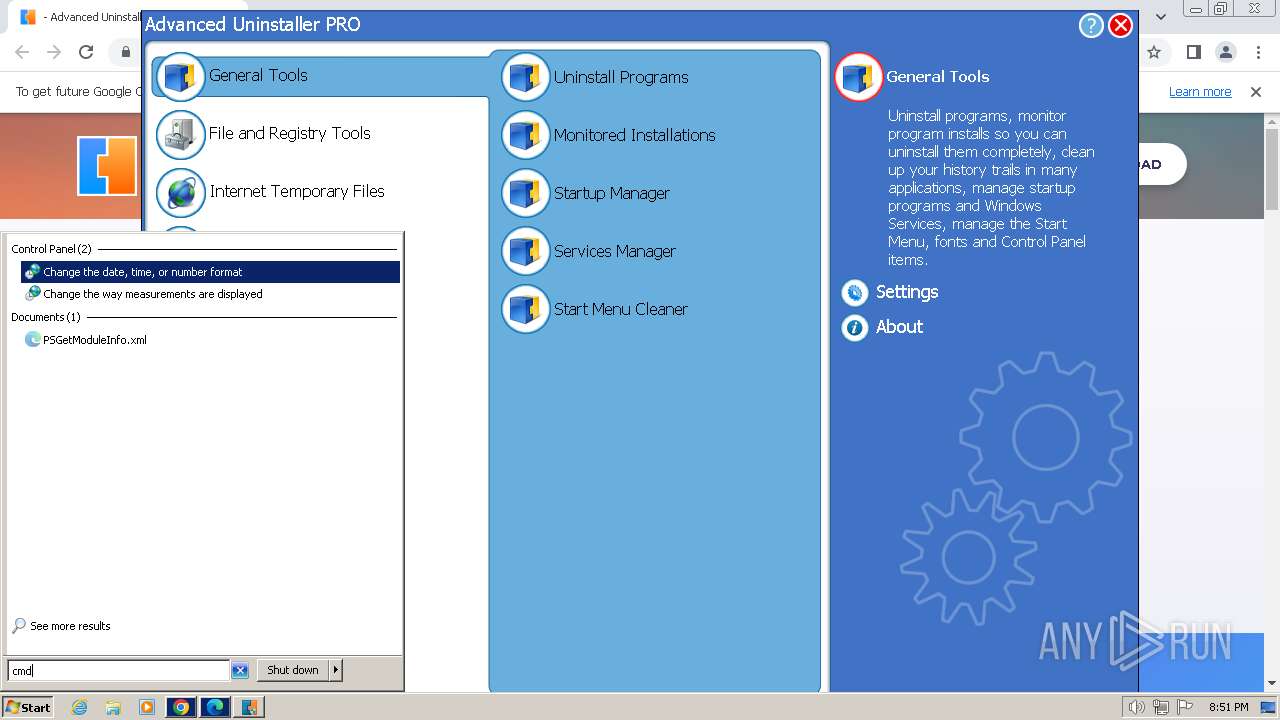Click Chrome's Learn more link
1280x720 pixels.
click(x=1200, y=92)
